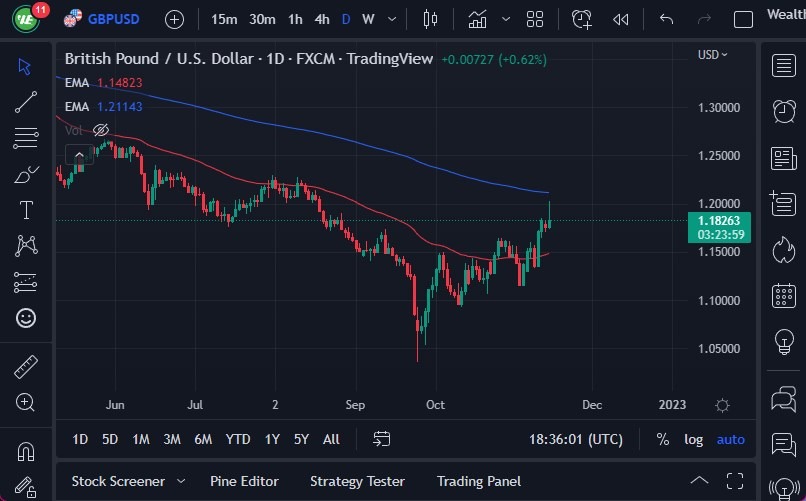Click the GBPUSD symbol search field
806x501 pixels.
(x=110, y=19)
